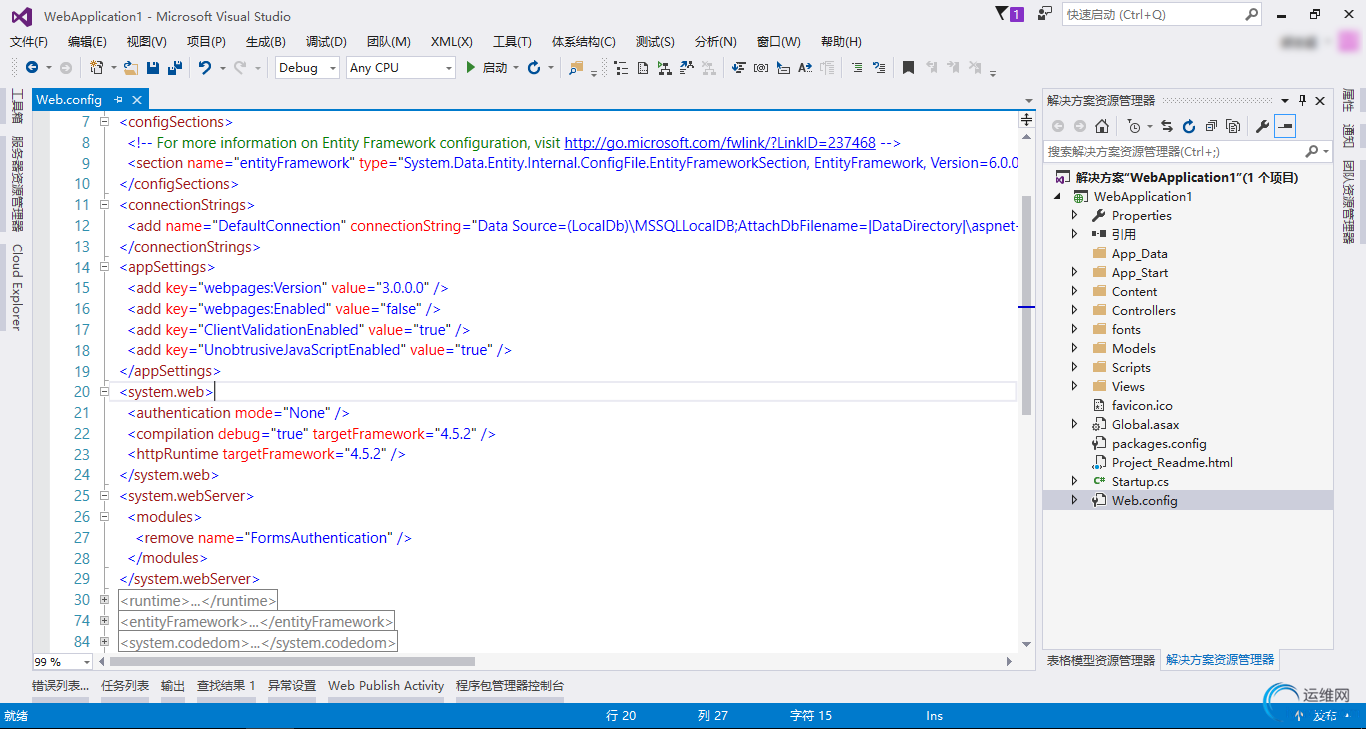Select packages.config in Solution Explorer

click(1159, 443)
